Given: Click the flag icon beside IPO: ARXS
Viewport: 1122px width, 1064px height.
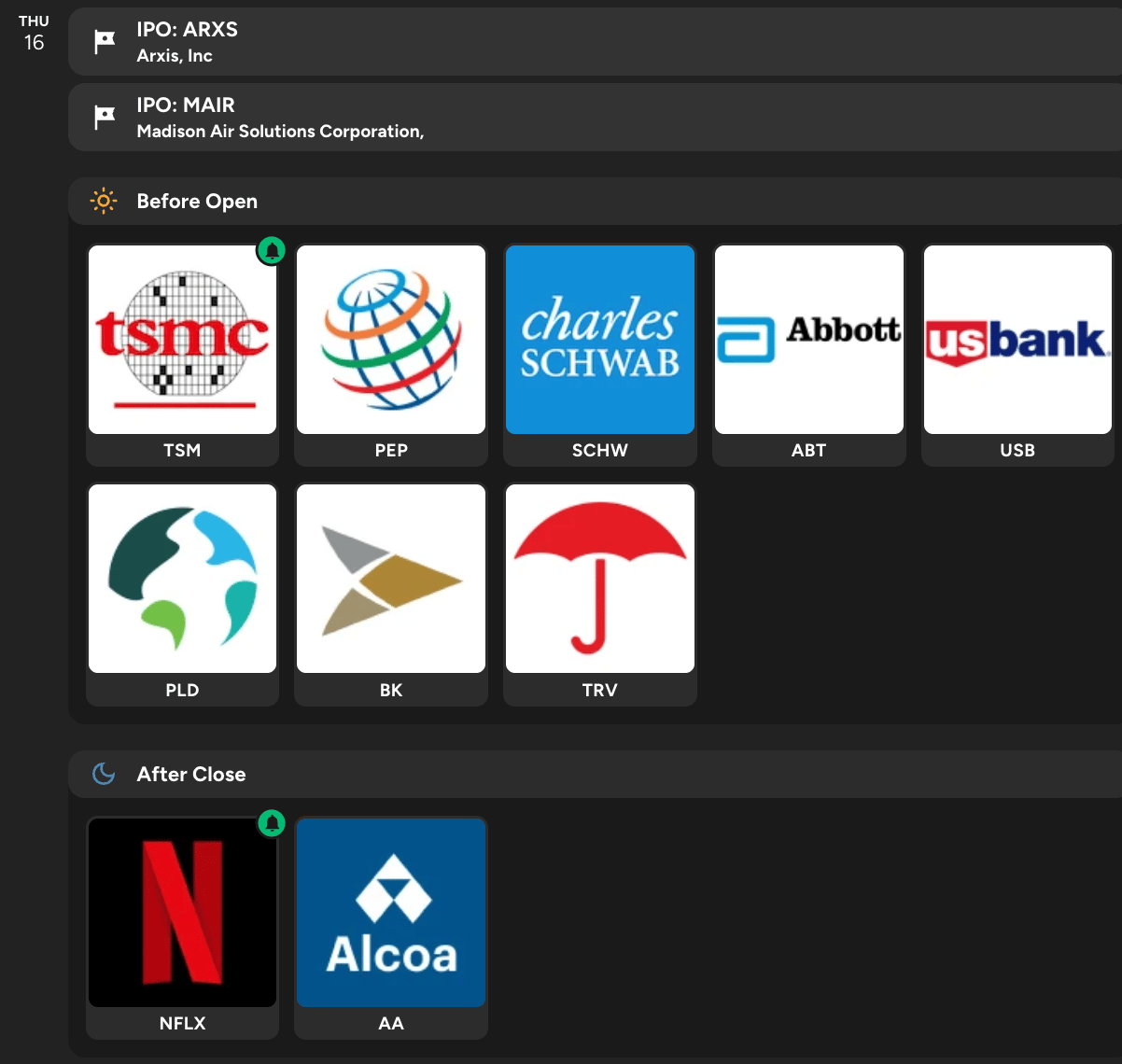Looking at the screenshot, I should 105,42.
